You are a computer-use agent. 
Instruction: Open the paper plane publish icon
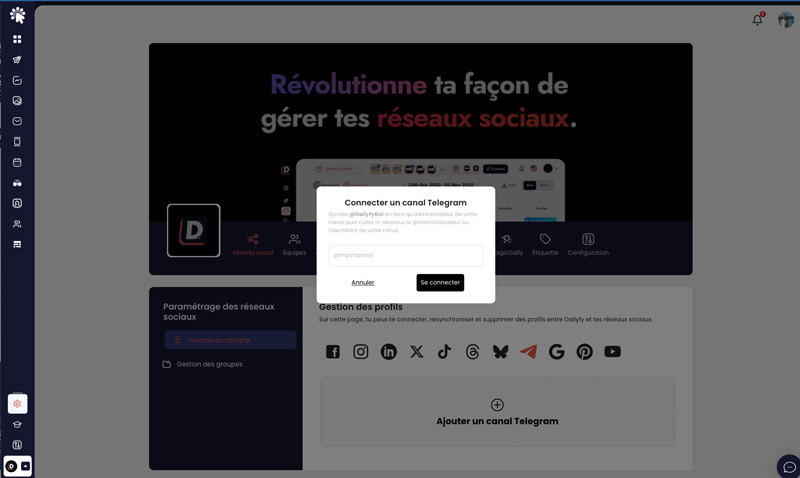click(x=17, y=60)
